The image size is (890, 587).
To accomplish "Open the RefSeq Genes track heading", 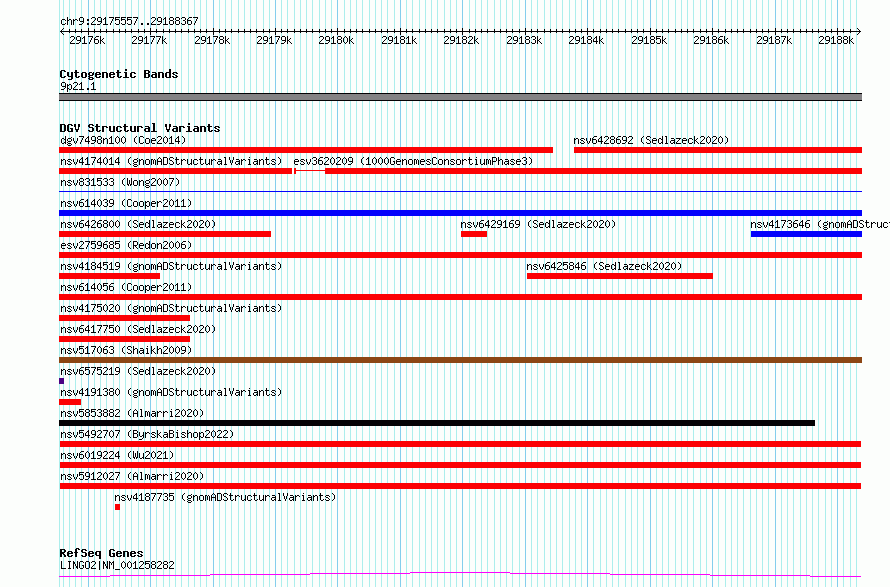I will point(101,553).
